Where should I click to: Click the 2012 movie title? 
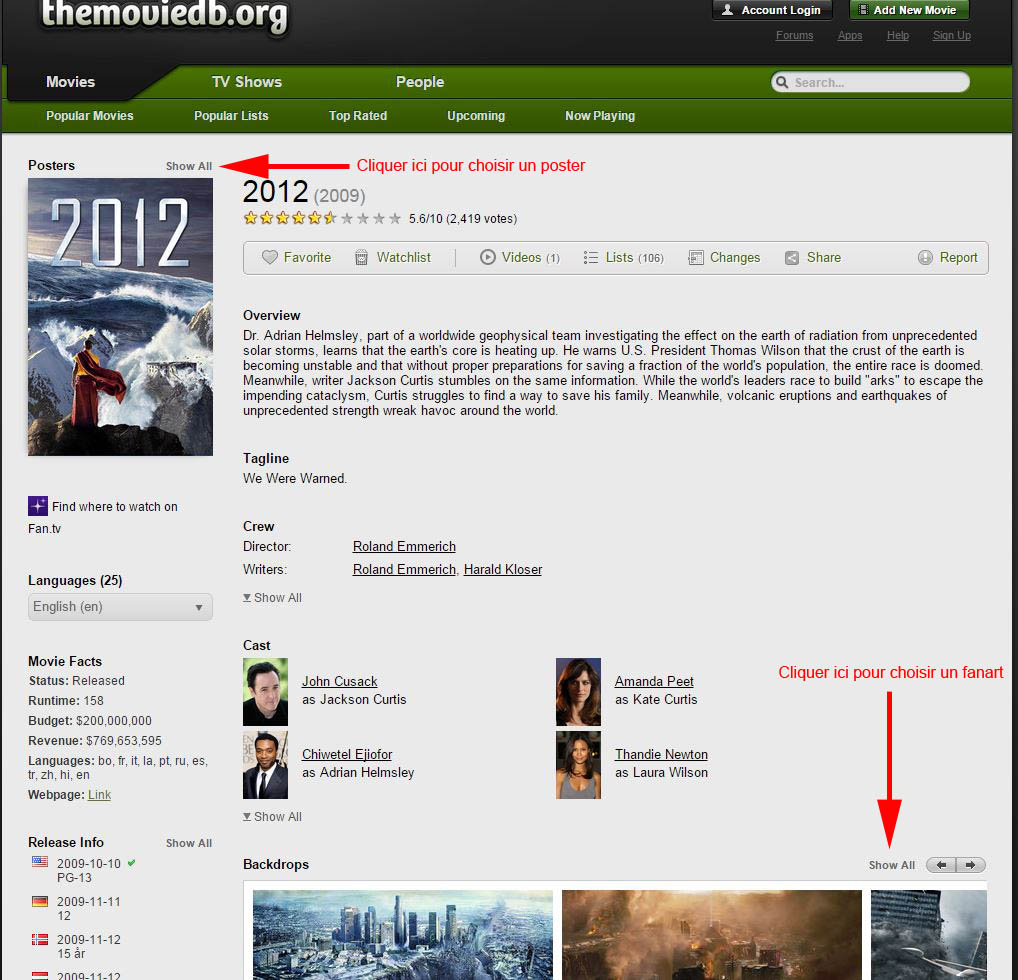tap(275, 192)
